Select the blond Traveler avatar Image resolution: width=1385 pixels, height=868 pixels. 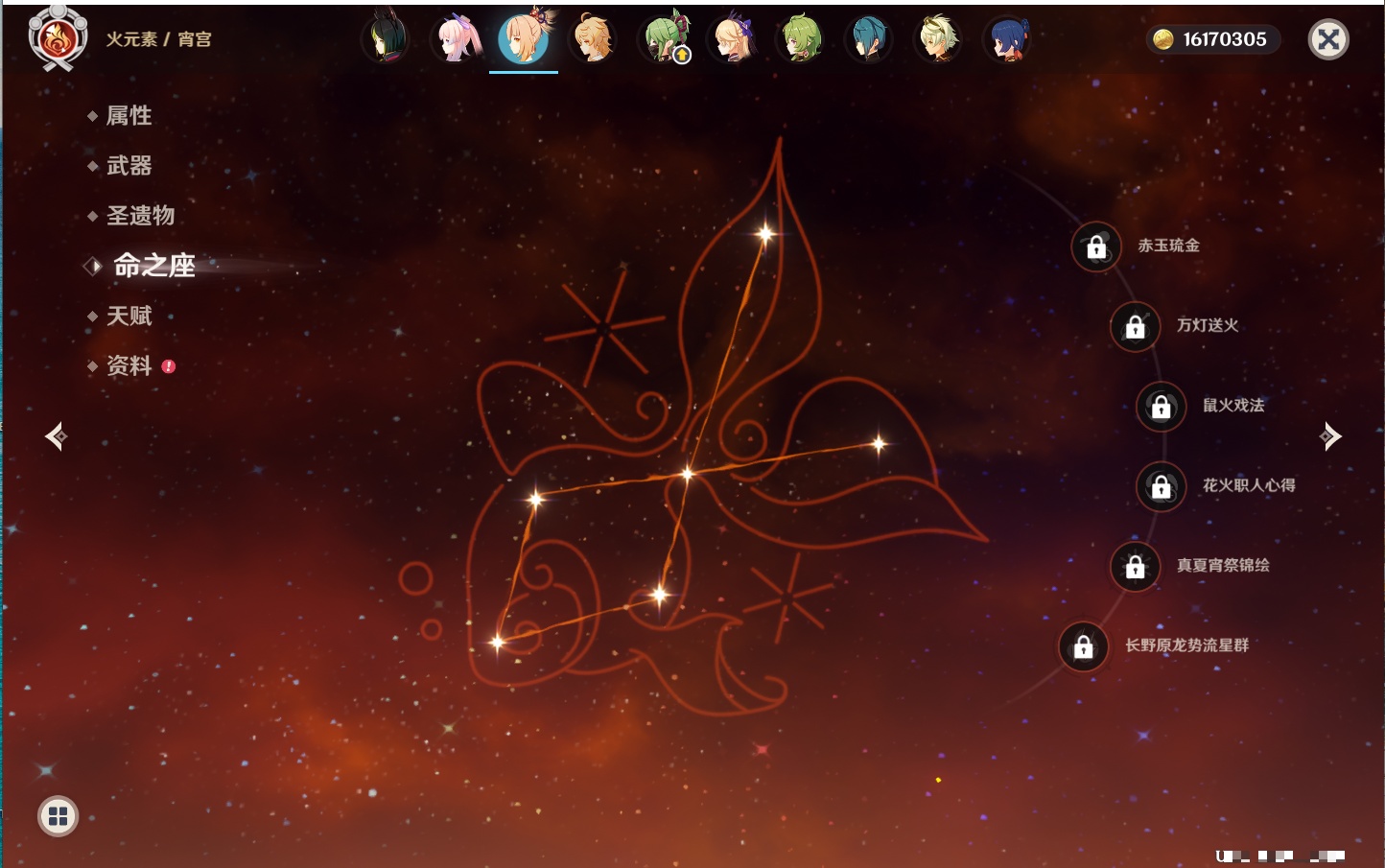click(593, 38)
